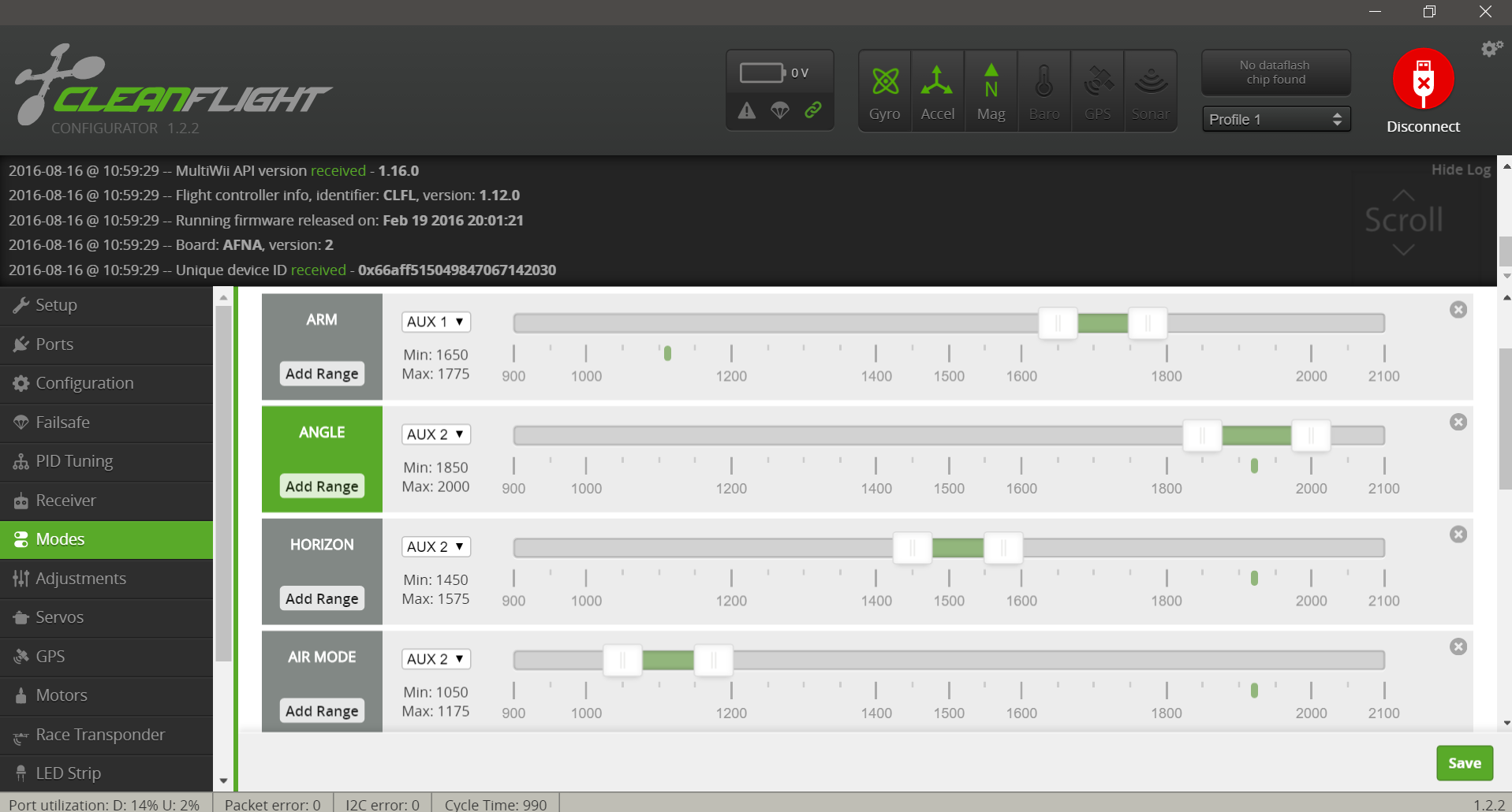This screenshot has height=812, width=1512.
Task: Click the battery voltage indicator
Action: click(x=775, y=73)
